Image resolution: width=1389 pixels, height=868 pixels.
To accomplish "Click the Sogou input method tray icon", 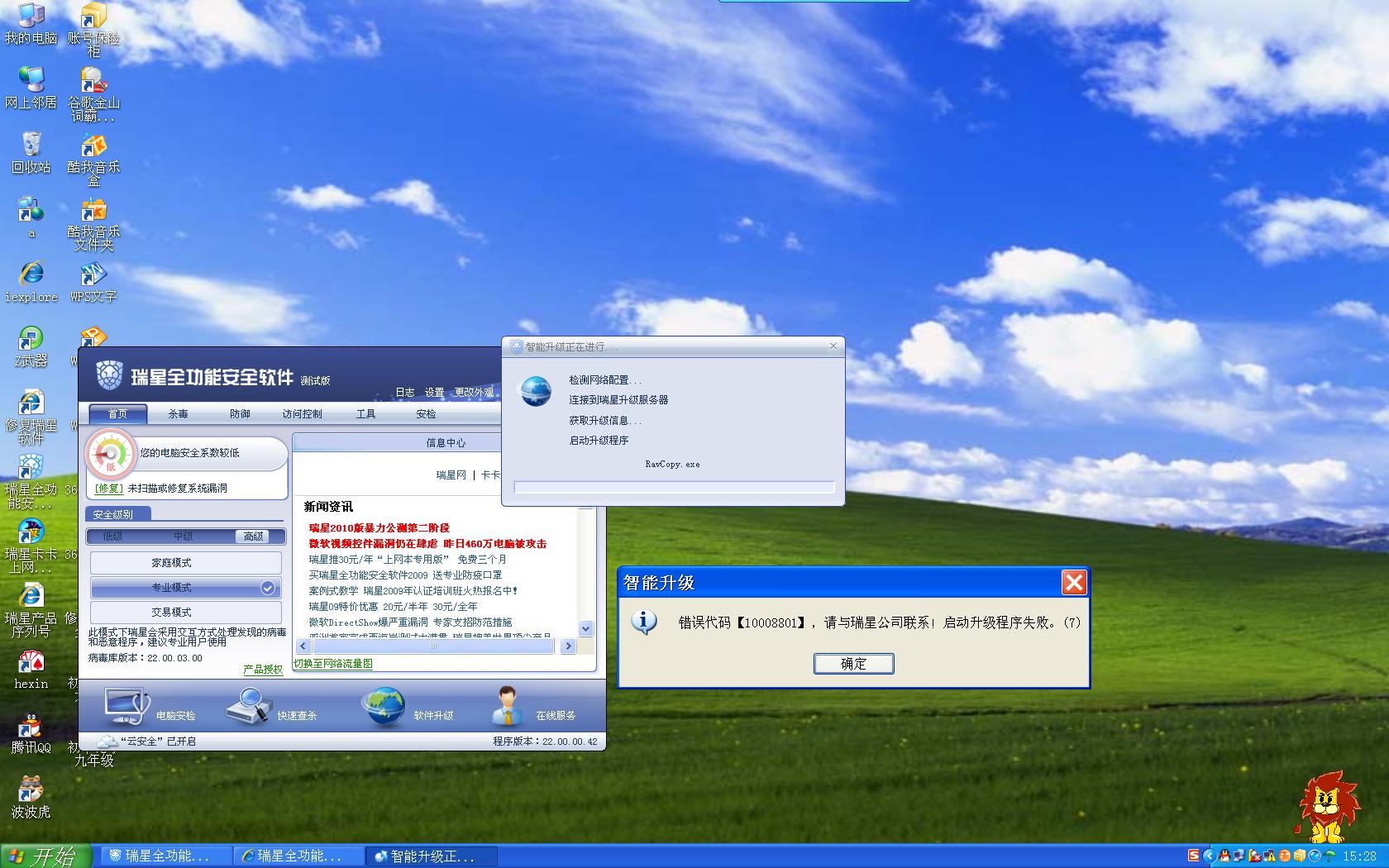I will [1193, 856].
